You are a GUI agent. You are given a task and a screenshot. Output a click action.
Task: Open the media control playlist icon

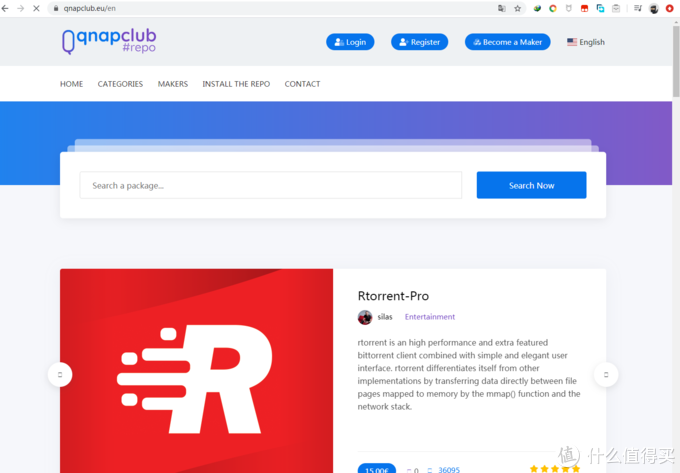(x=638, y=8)
